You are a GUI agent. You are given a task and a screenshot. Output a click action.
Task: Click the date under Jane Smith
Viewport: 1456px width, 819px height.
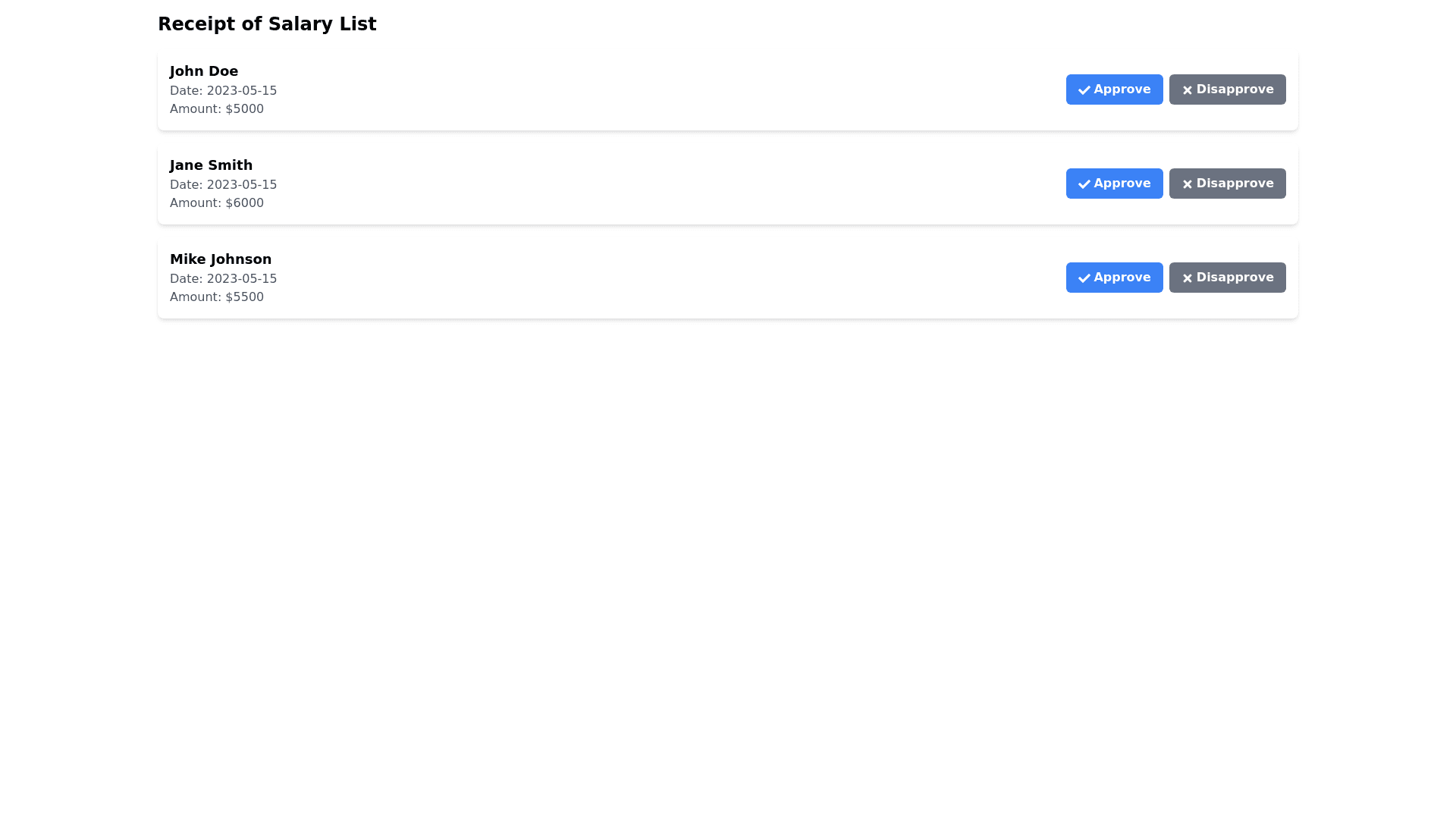[x=223, y=185]
